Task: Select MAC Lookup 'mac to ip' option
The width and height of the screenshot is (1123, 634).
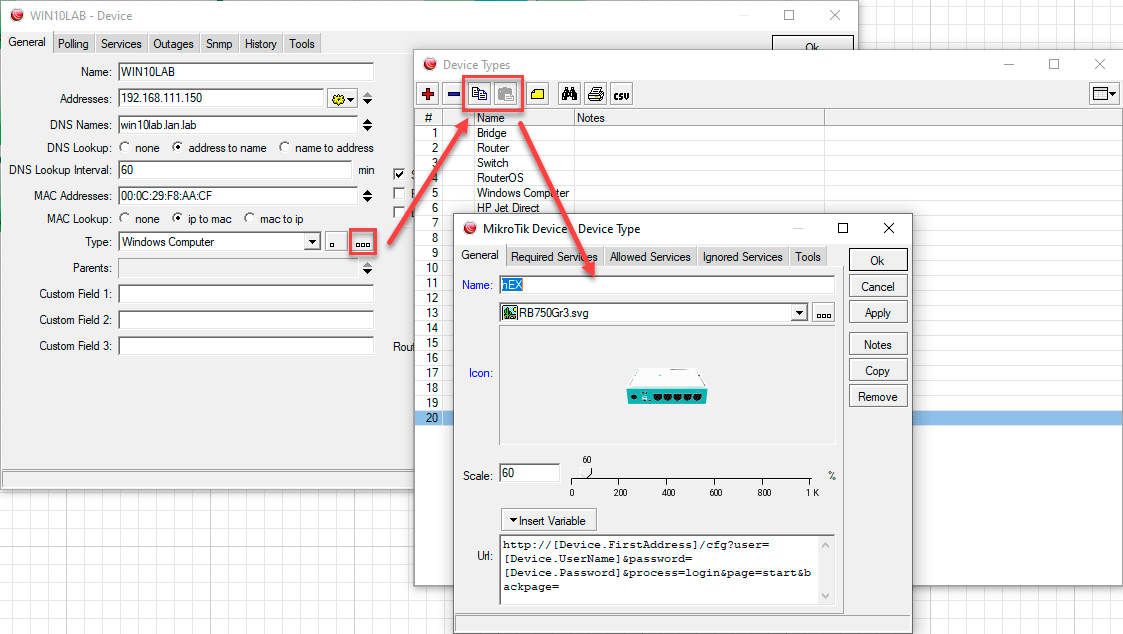Action: click(x=251, y=218)
